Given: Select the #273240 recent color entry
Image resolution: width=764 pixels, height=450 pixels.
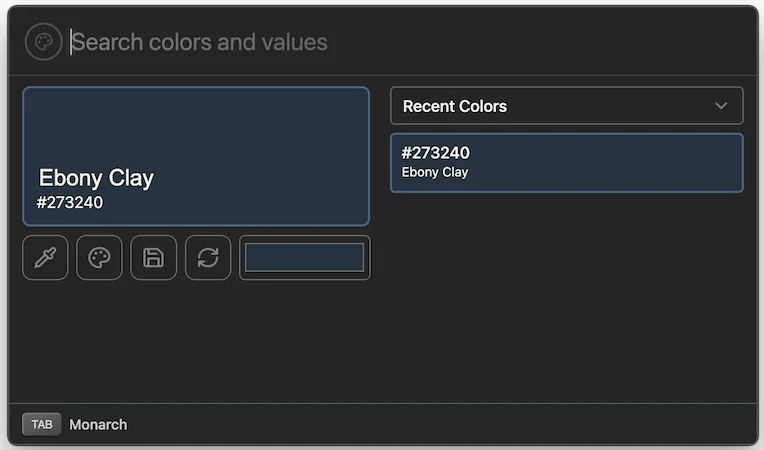Looking at the screenshot, I should 566,162.
